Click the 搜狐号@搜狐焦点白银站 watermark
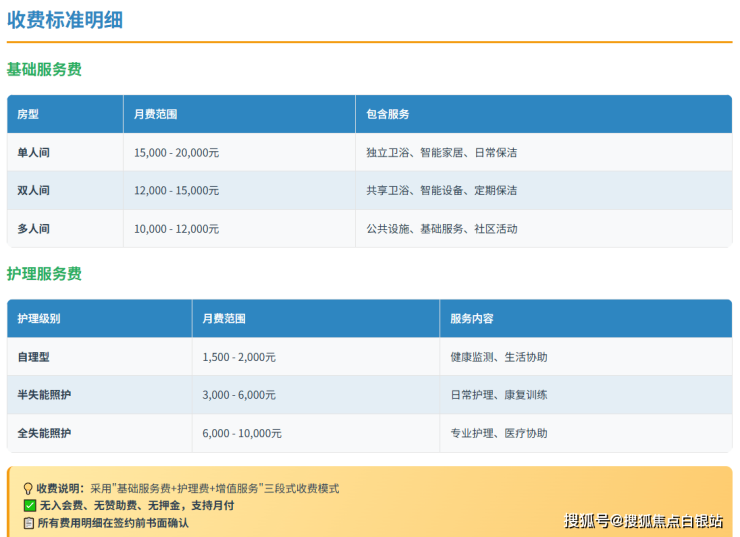This screenshot has width=740, height=537. [x=643, y=520]
